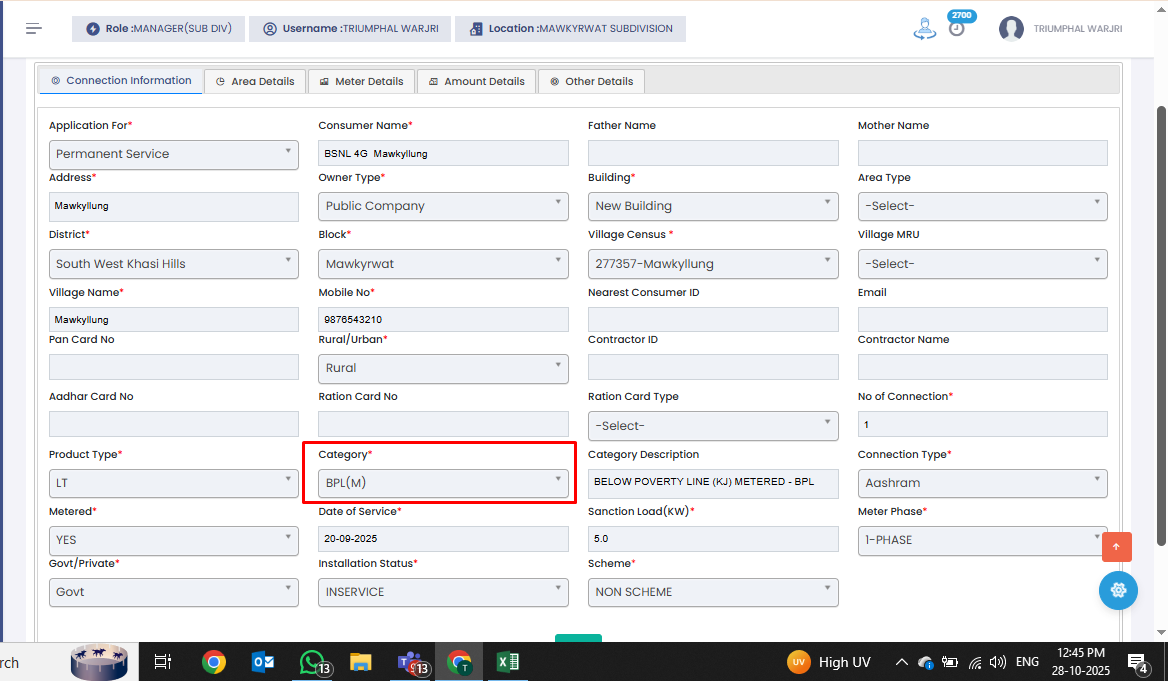This screenshot has height=681, width=1168.
Task: Open Microsoft Teams from the taskbar
Action: (412, 662)
